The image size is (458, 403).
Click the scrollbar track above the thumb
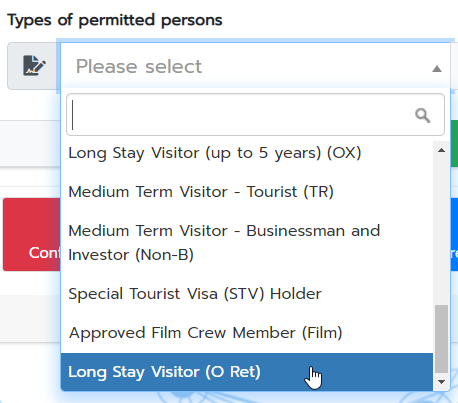tap(441, 230)
